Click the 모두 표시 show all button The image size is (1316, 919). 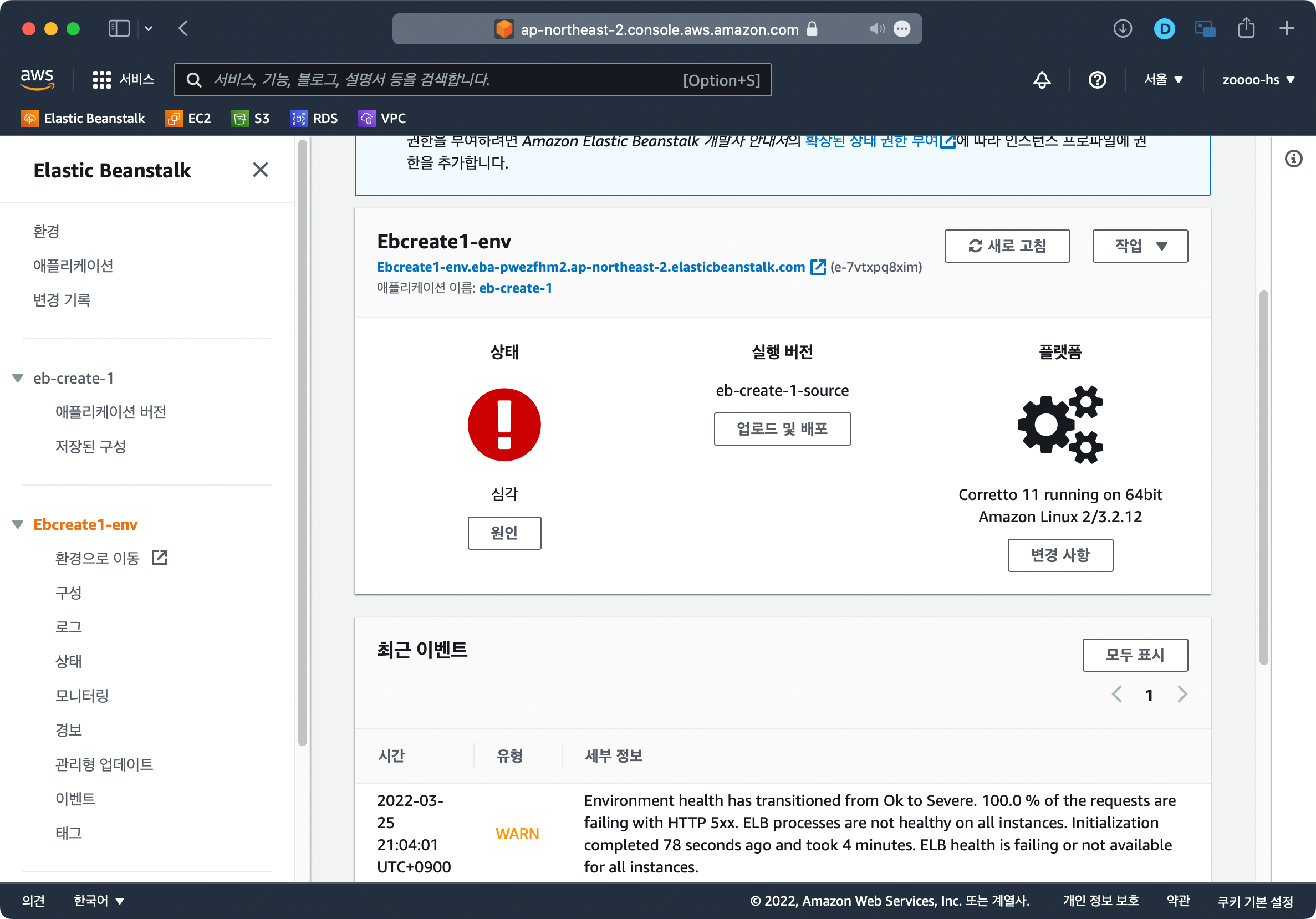click(x=1134, y=655)
